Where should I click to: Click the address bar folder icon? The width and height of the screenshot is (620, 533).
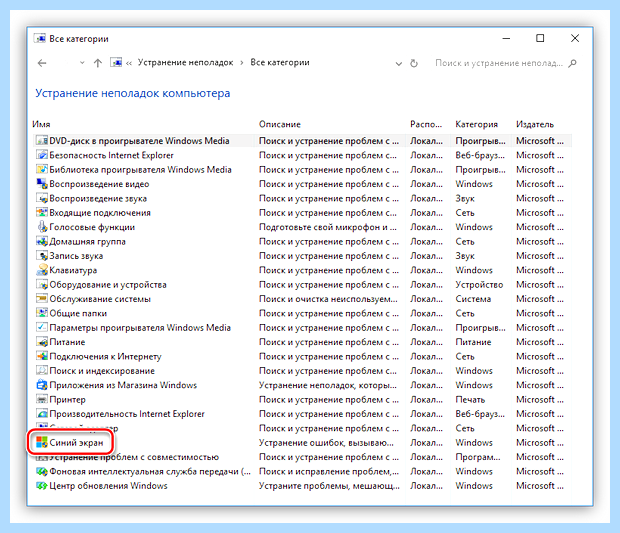click(116, 62)
